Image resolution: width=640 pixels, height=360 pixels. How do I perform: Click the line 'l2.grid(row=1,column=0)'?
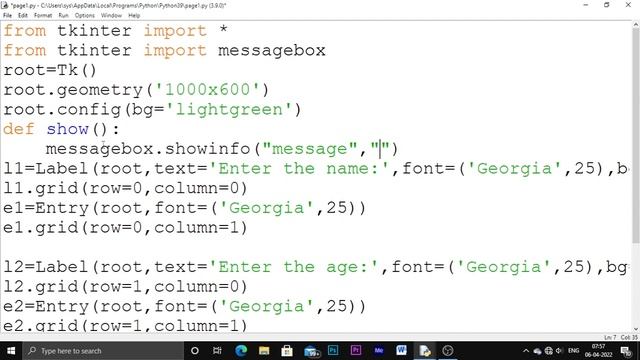pyautogui.click(x=125, y=287)
